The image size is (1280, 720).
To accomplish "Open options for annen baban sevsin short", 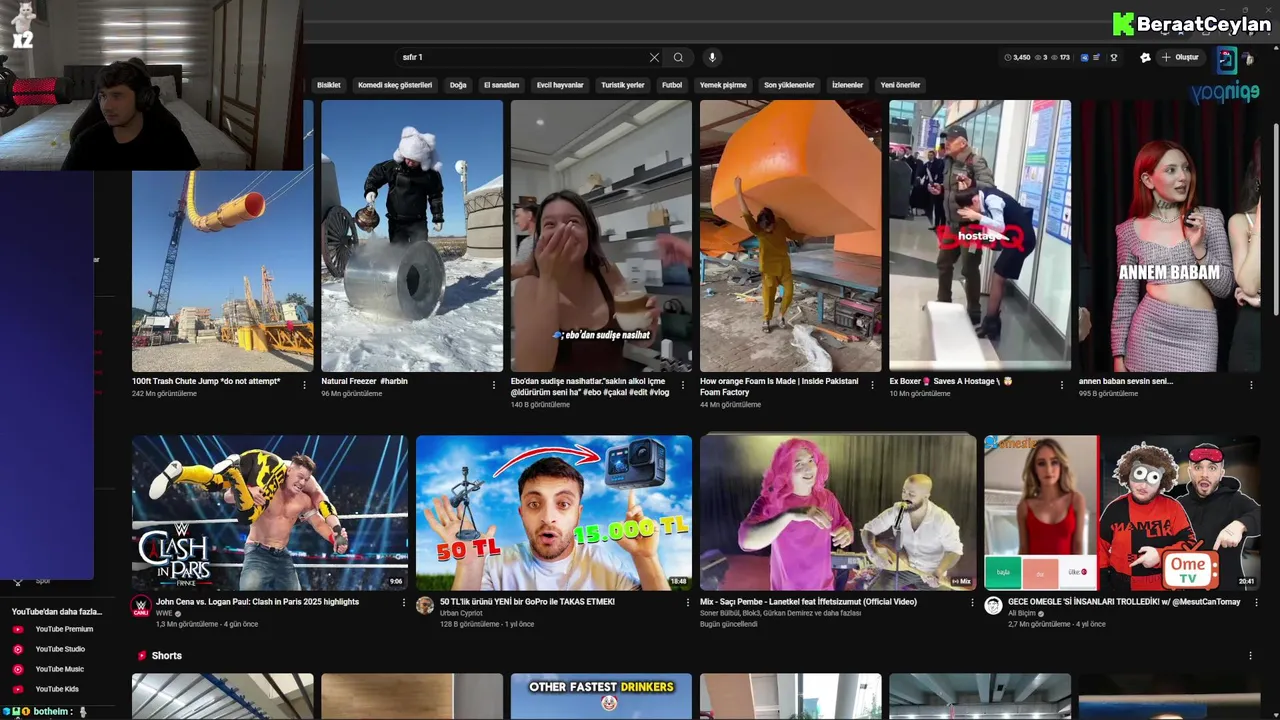I will click(1251, 385).
